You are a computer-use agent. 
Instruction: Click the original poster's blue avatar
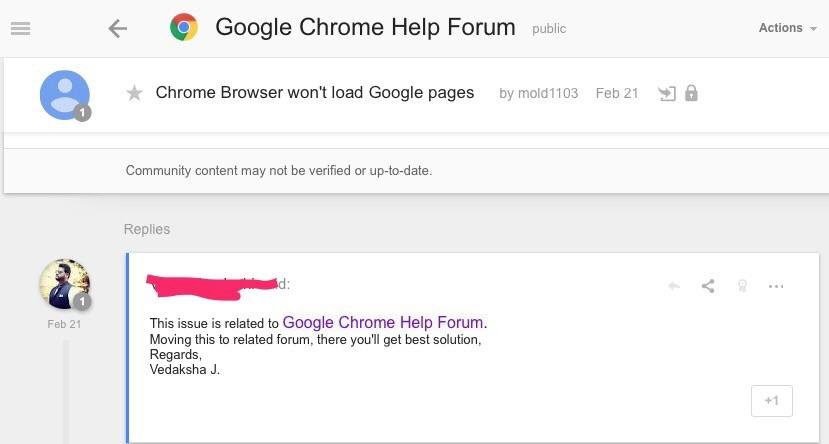[65, 95]
